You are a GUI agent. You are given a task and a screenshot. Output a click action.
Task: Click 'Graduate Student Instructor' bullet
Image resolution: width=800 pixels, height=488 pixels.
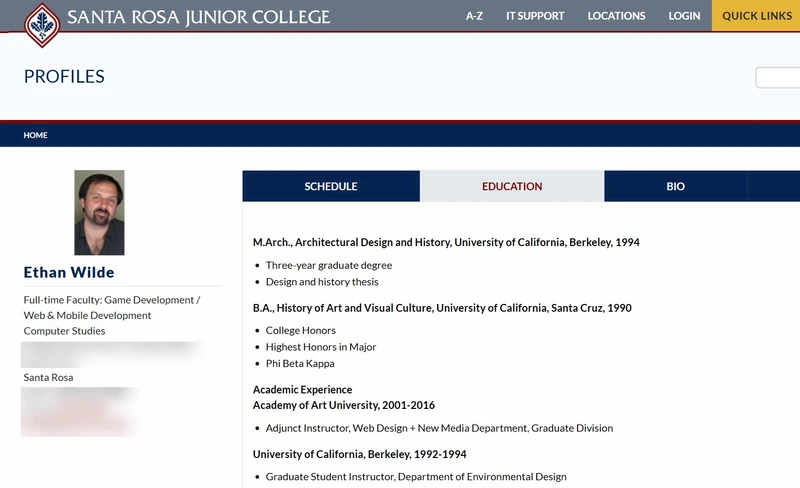[416, 477]
